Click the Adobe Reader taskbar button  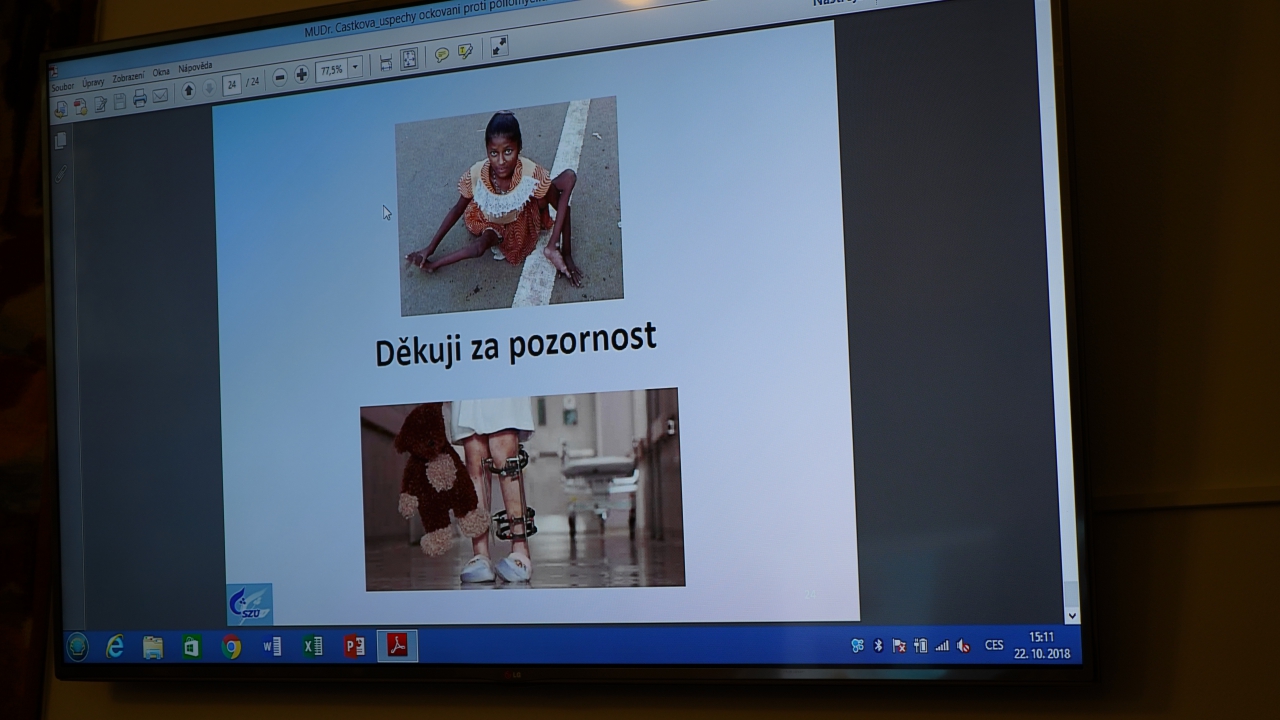[397, 646]
